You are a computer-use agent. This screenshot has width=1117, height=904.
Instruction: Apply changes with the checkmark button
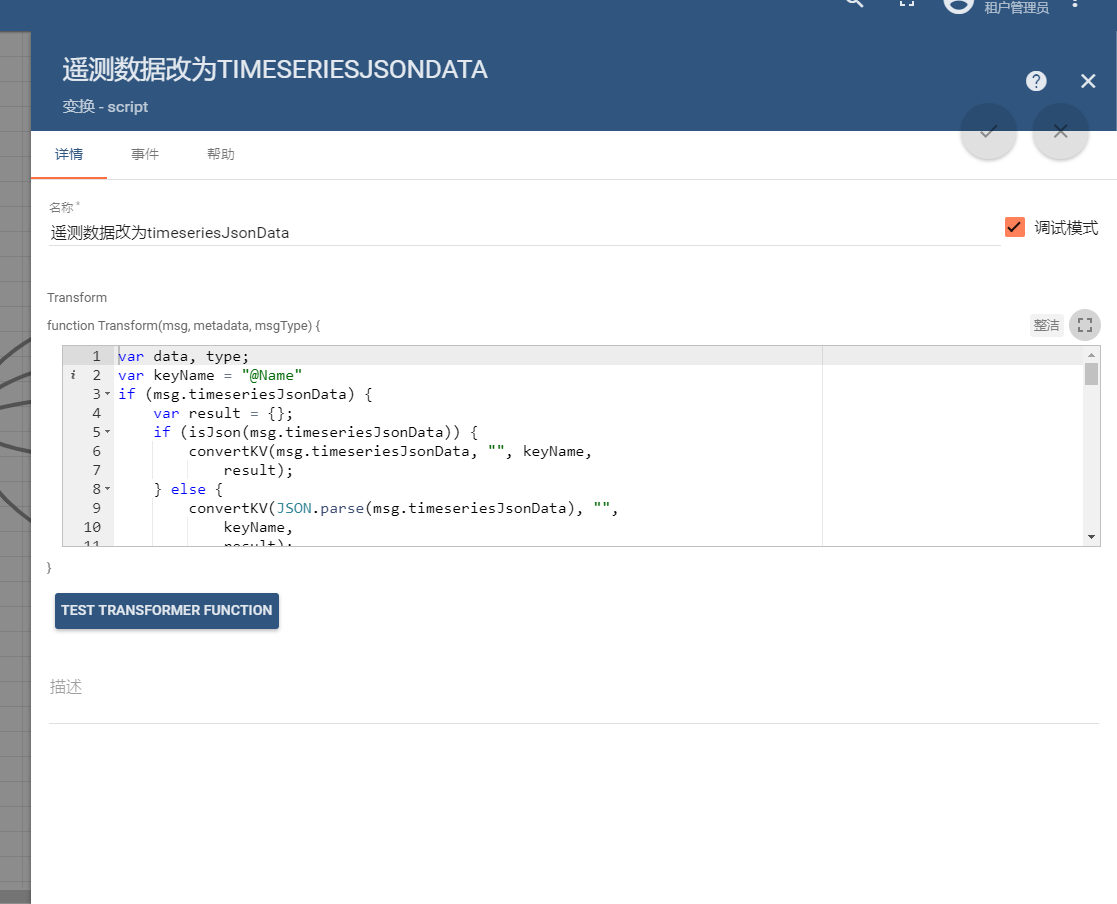[x=988, y=132]
